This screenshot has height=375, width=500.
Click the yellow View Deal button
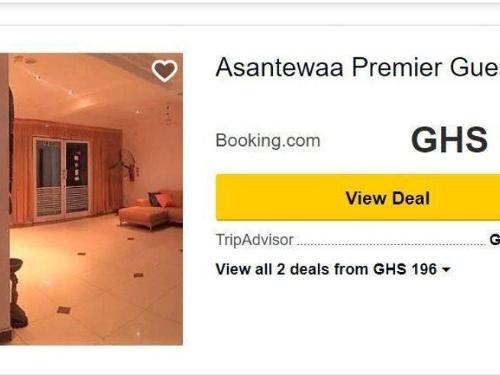tap(358, 197)
